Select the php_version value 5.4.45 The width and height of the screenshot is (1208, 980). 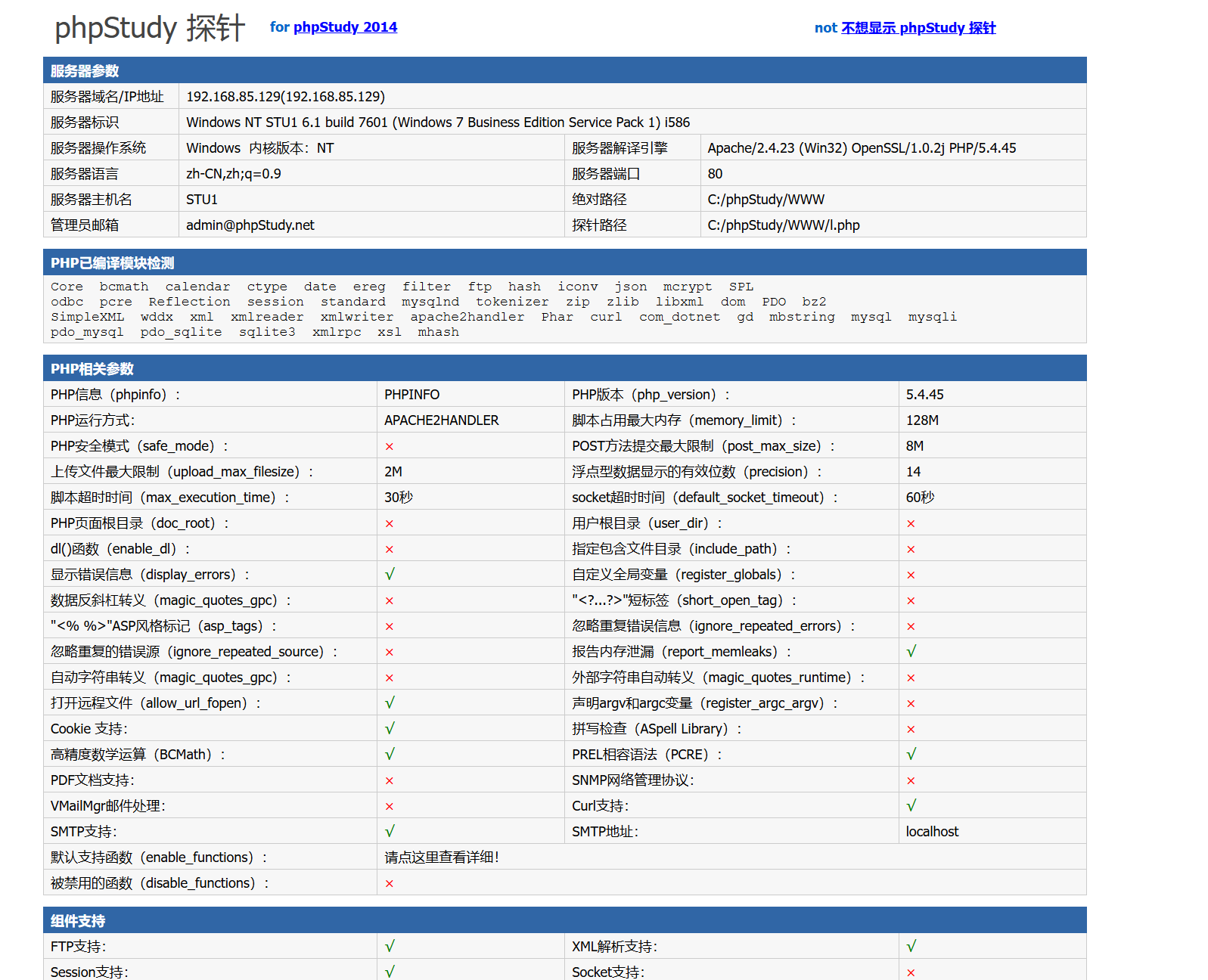click(925, 395)
